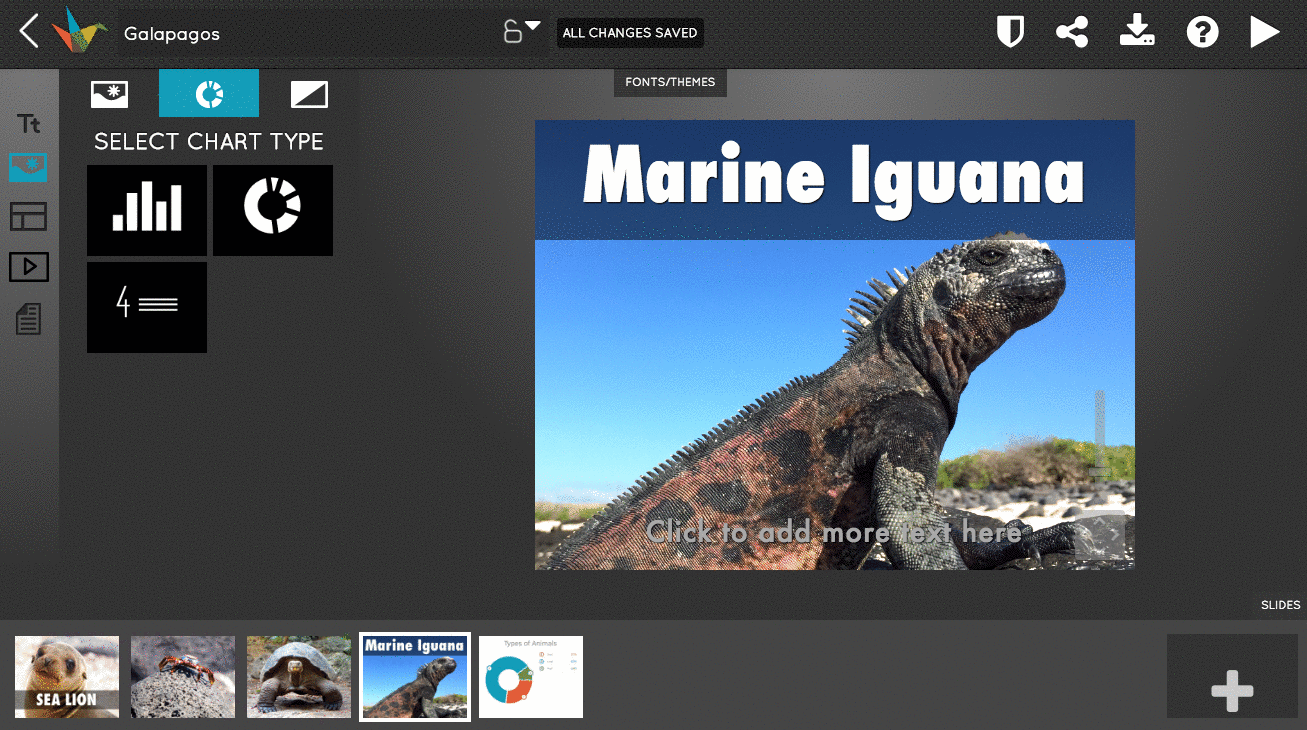Click the back arrow in header
Image resolution: width=1307 pixels, height=730 pixels.
coord(29,32)
